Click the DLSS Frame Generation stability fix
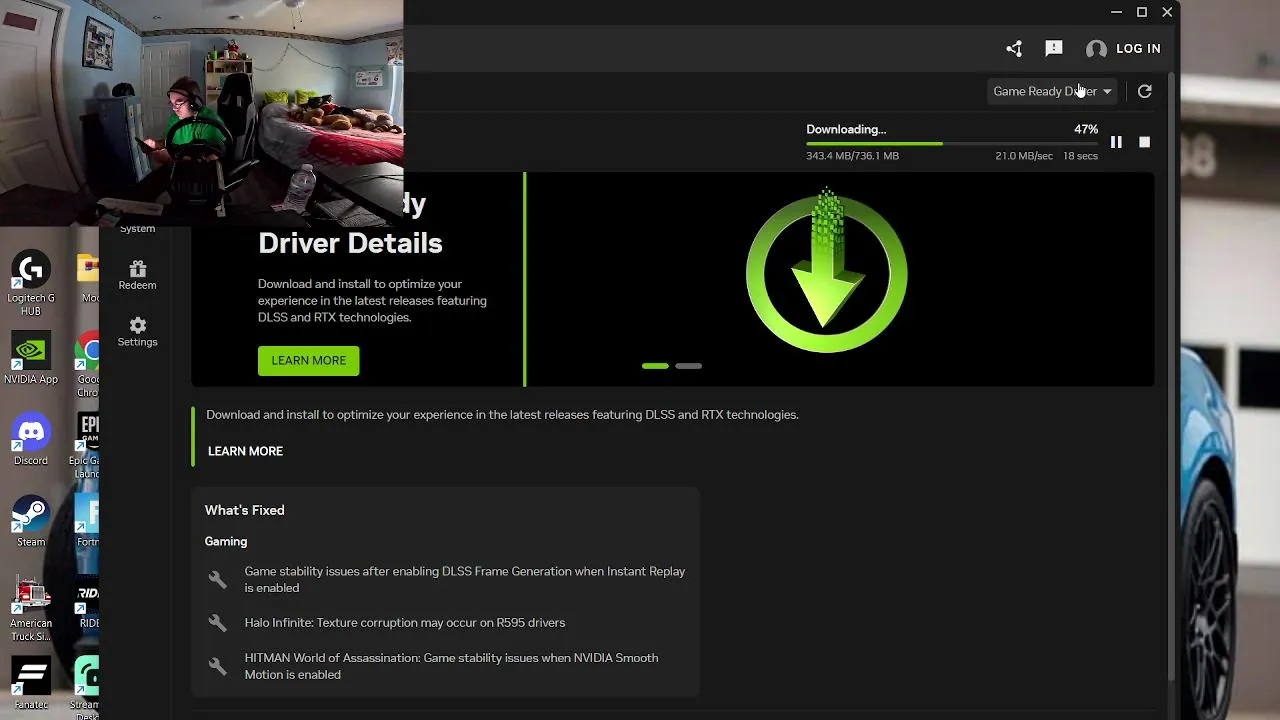This screenshot has width=1280, height=720. click(x=465, y=580)
